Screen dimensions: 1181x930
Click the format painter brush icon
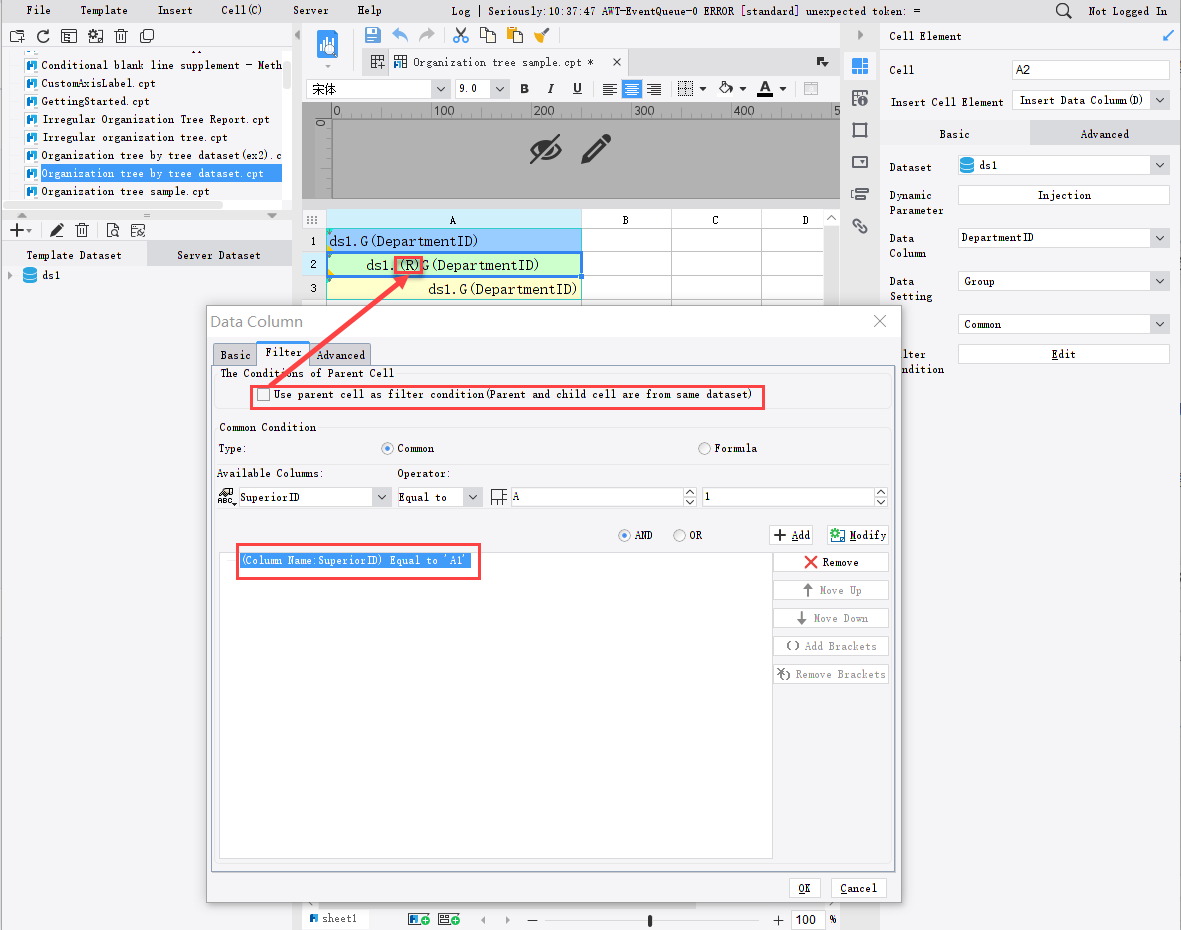tap(543, 35)
